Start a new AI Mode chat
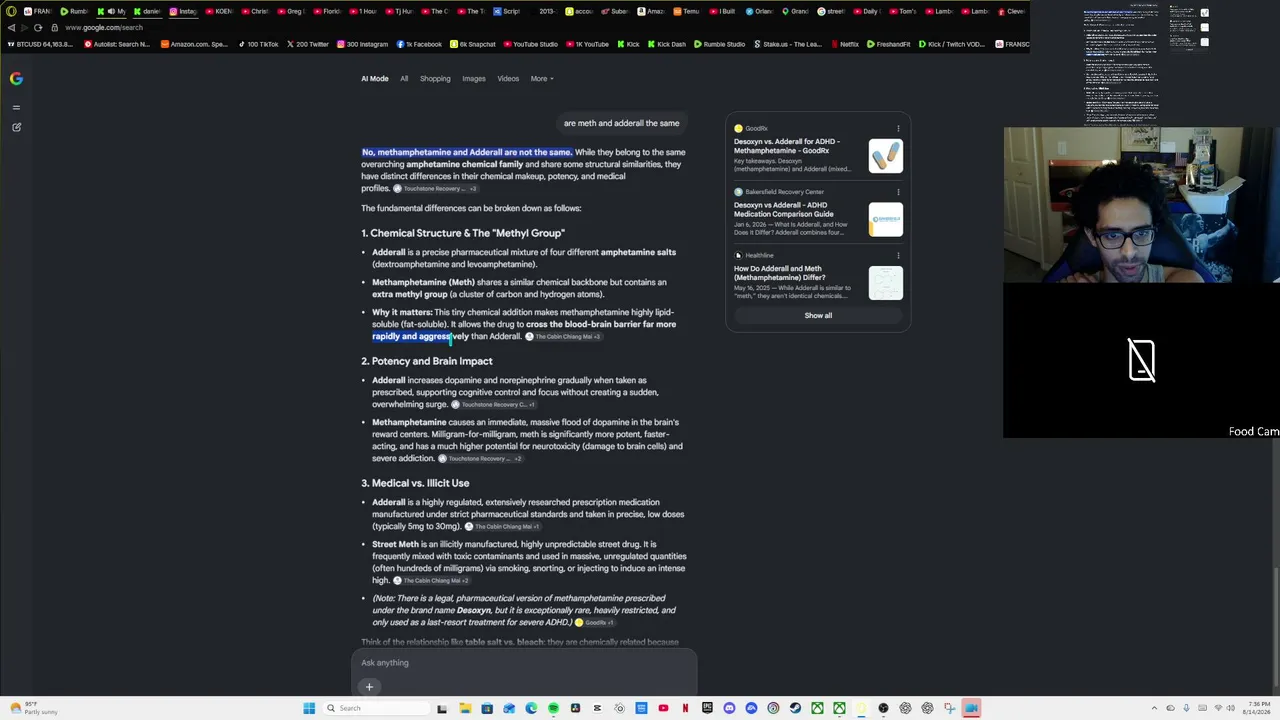This screenshot has width=1280, height=720. pos(16,127)
